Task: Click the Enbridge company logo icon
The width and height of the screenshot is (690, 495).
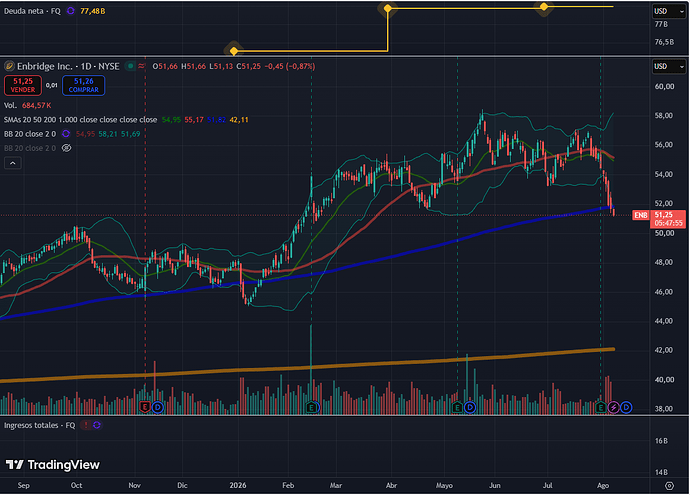Action: tap(9, 66)
